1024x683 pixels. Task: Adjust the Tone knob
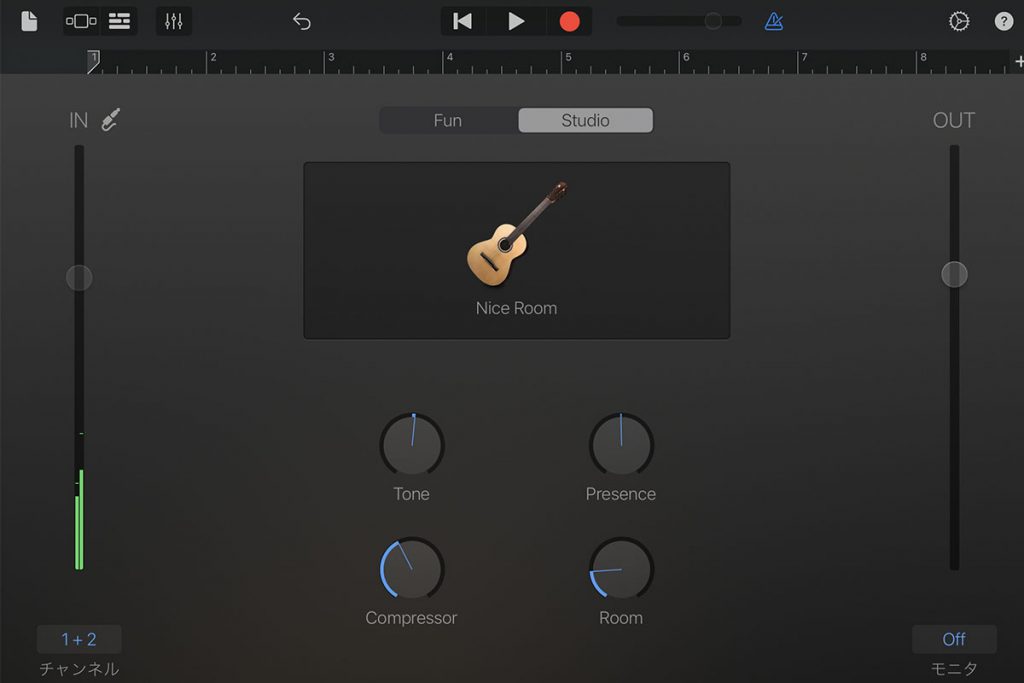(x=412, y=445)
